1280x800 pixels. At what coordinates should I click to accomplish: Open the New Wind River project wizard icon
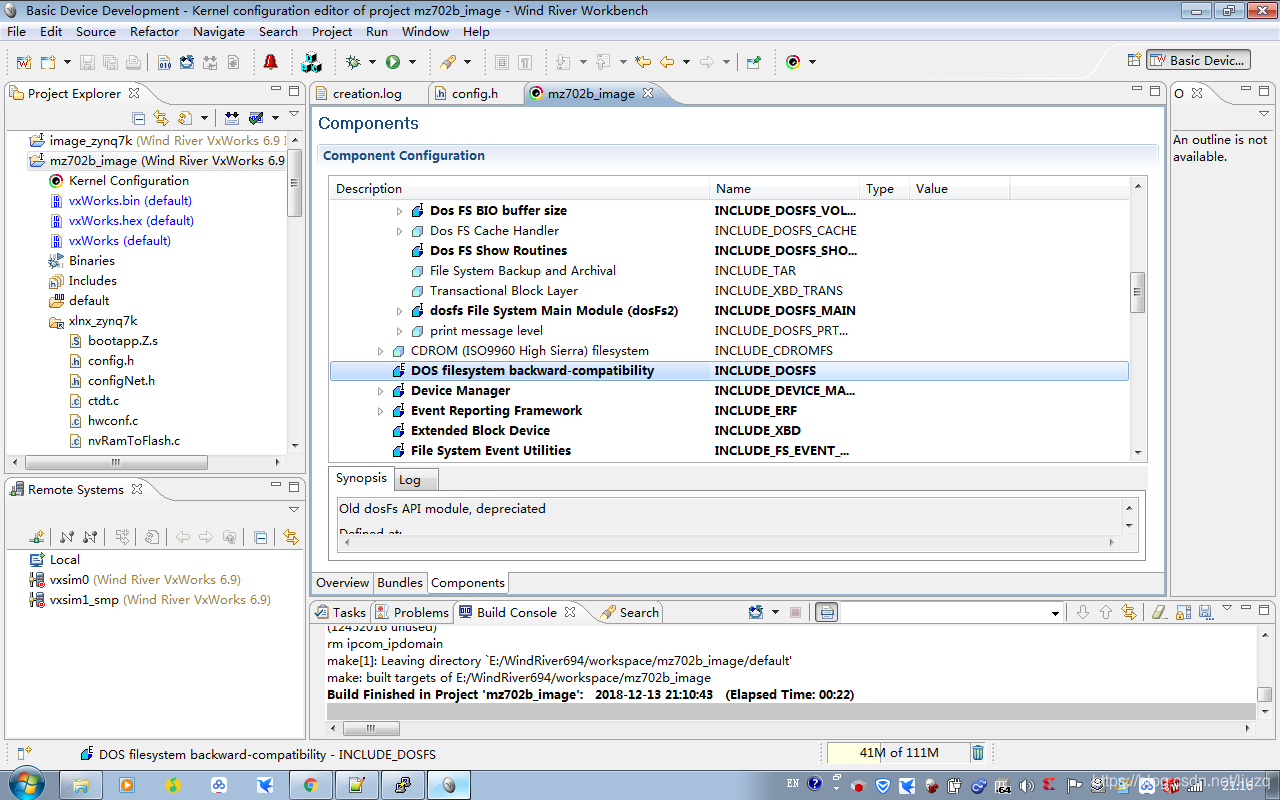[24, 62]
